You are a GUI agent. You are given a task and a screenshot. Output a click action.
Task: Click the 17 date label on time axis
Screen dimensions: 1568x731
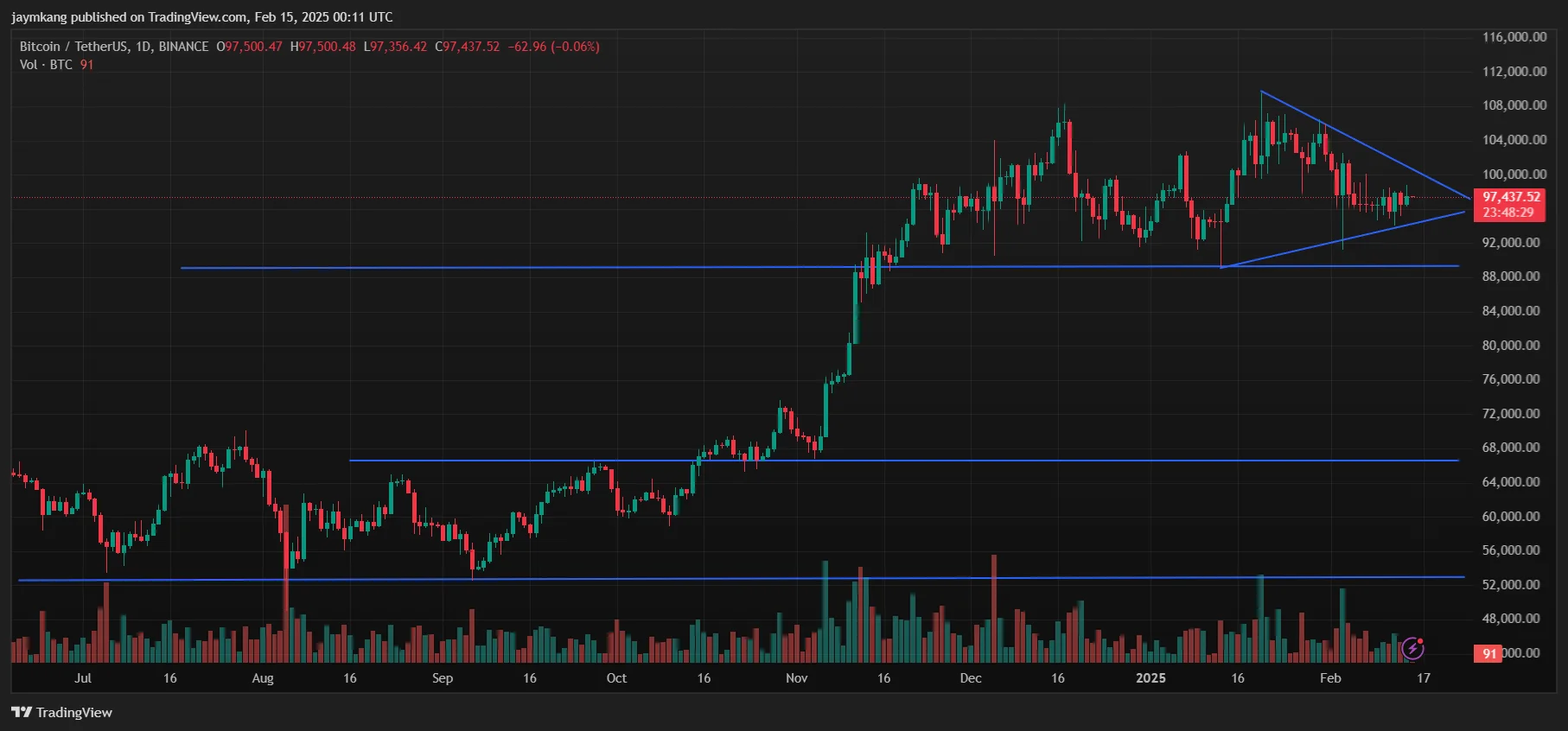point(1424,678)
